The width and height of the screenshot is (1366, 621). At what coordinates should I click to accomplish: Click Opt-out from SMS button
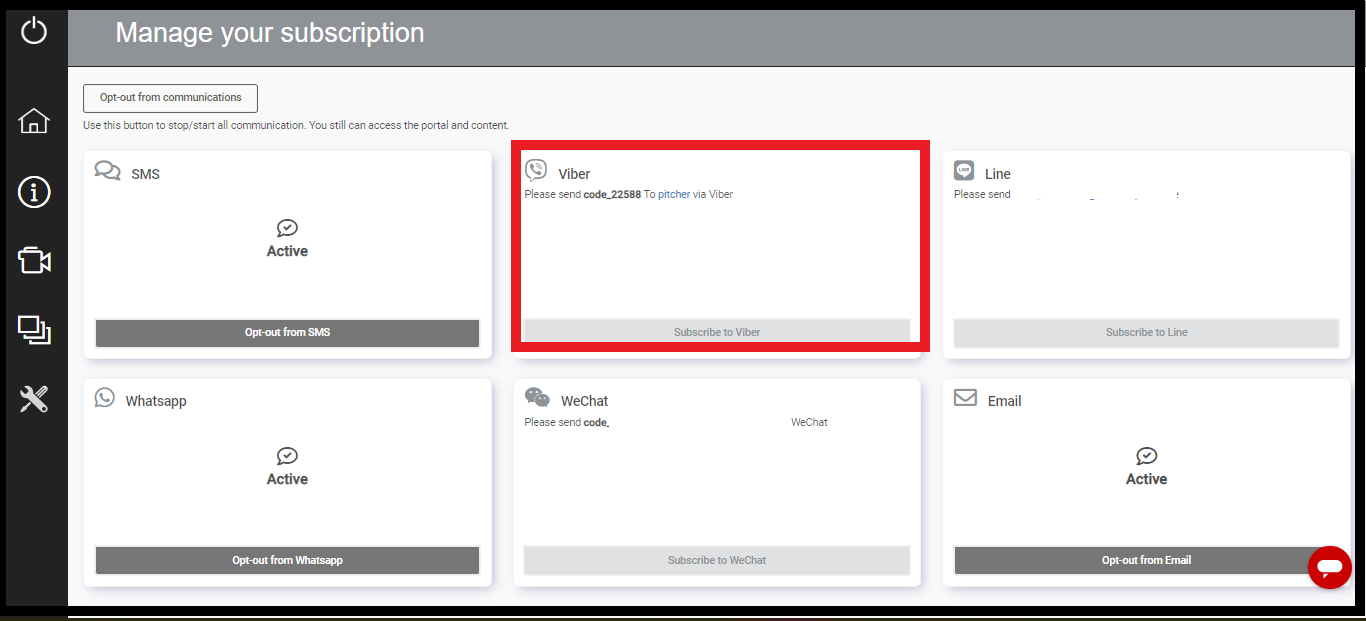(287, 332)
